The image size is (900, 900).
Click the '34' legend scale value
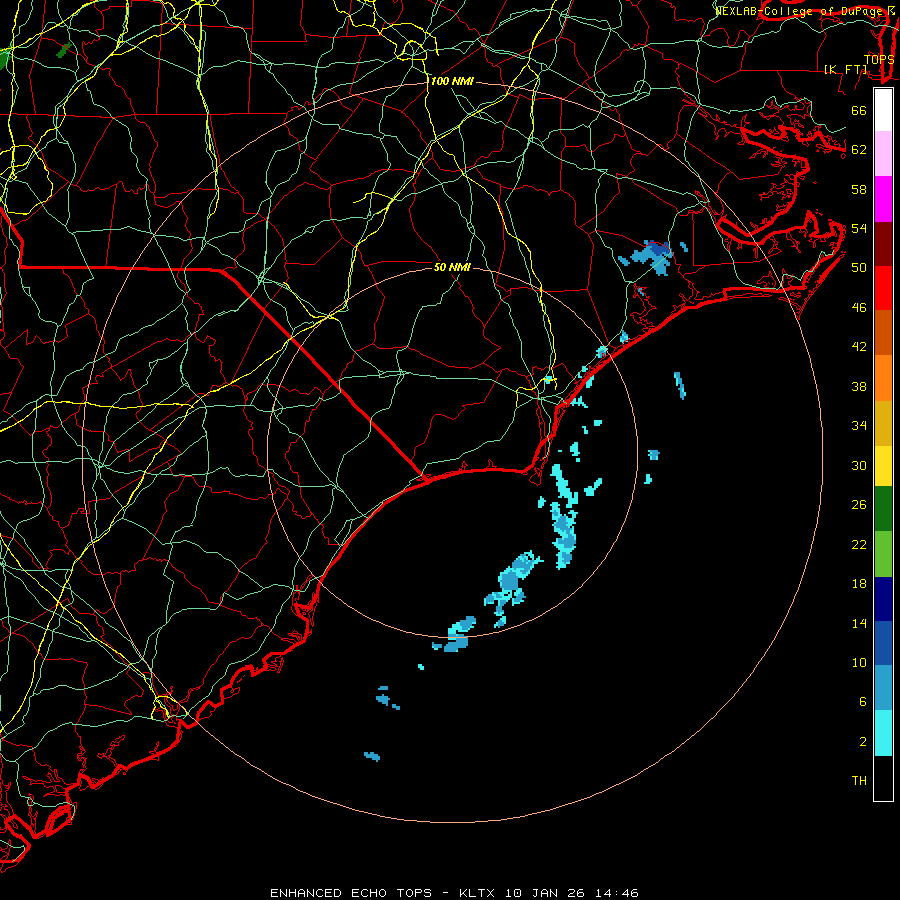859,426
